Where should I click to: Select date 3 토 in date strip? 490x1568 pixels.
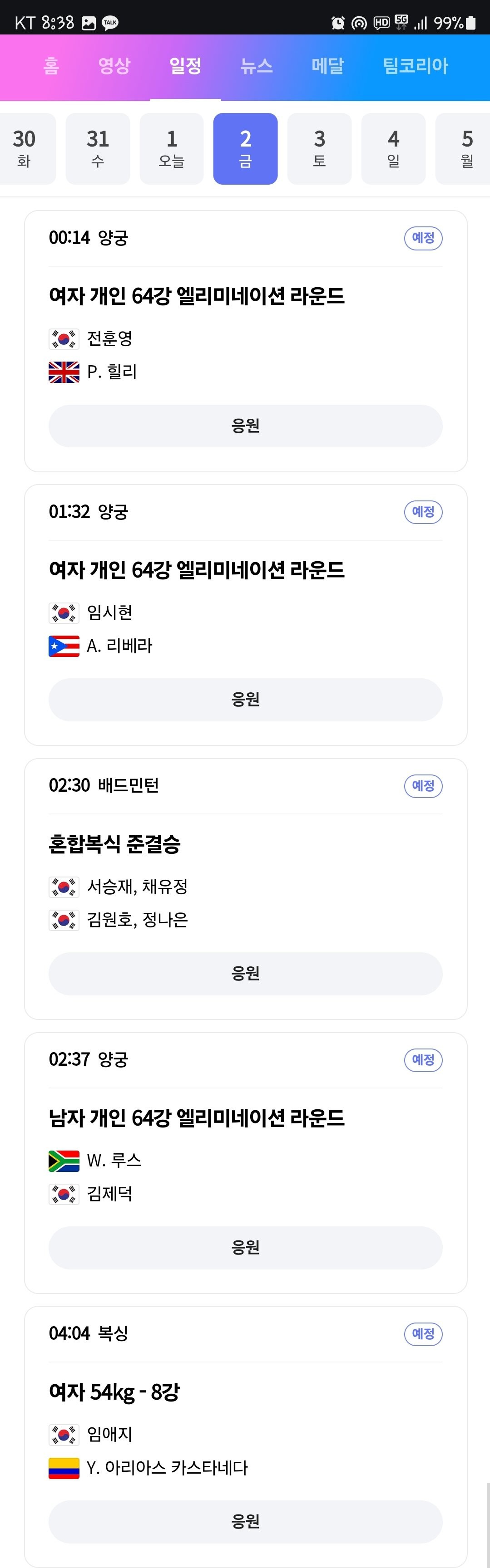click(319, 148)
